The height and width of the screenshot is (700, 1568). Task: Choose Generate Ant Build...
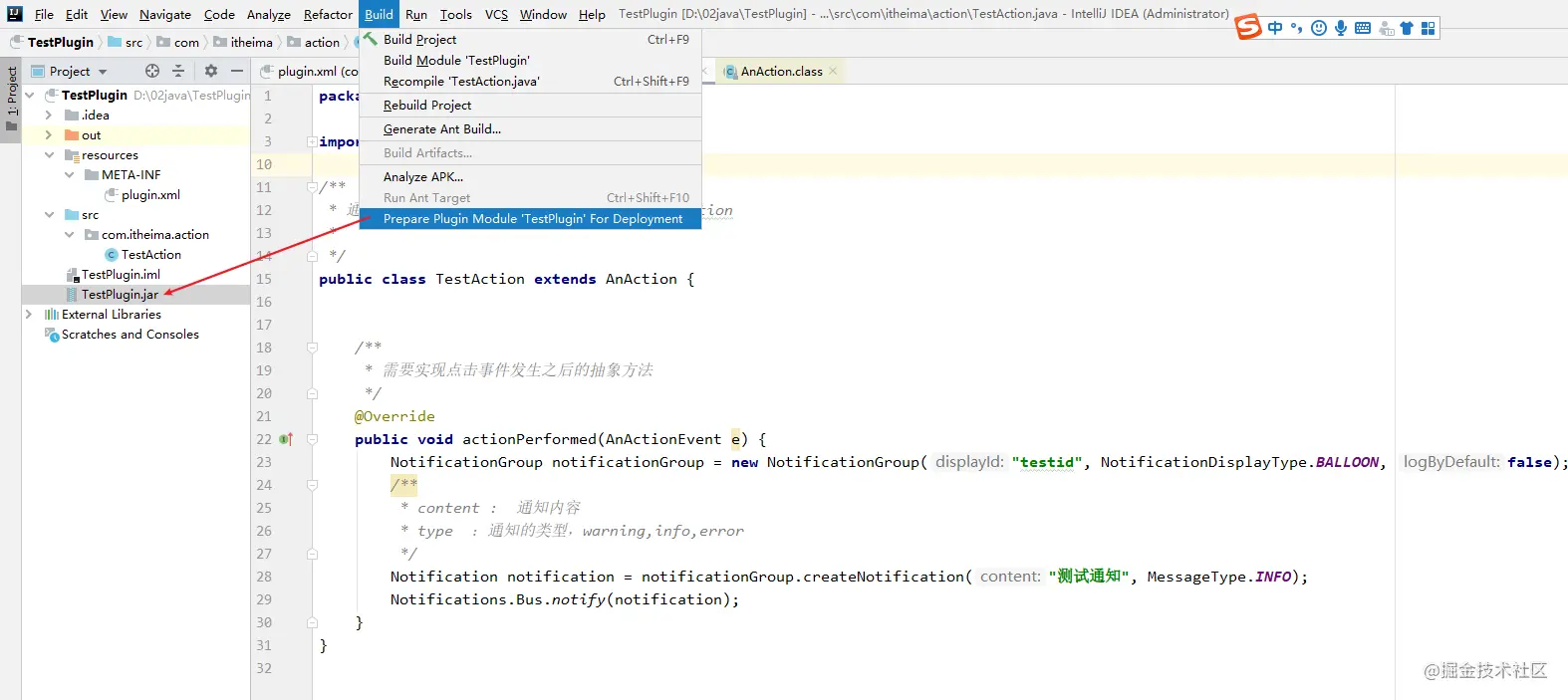tap(530, 129)
